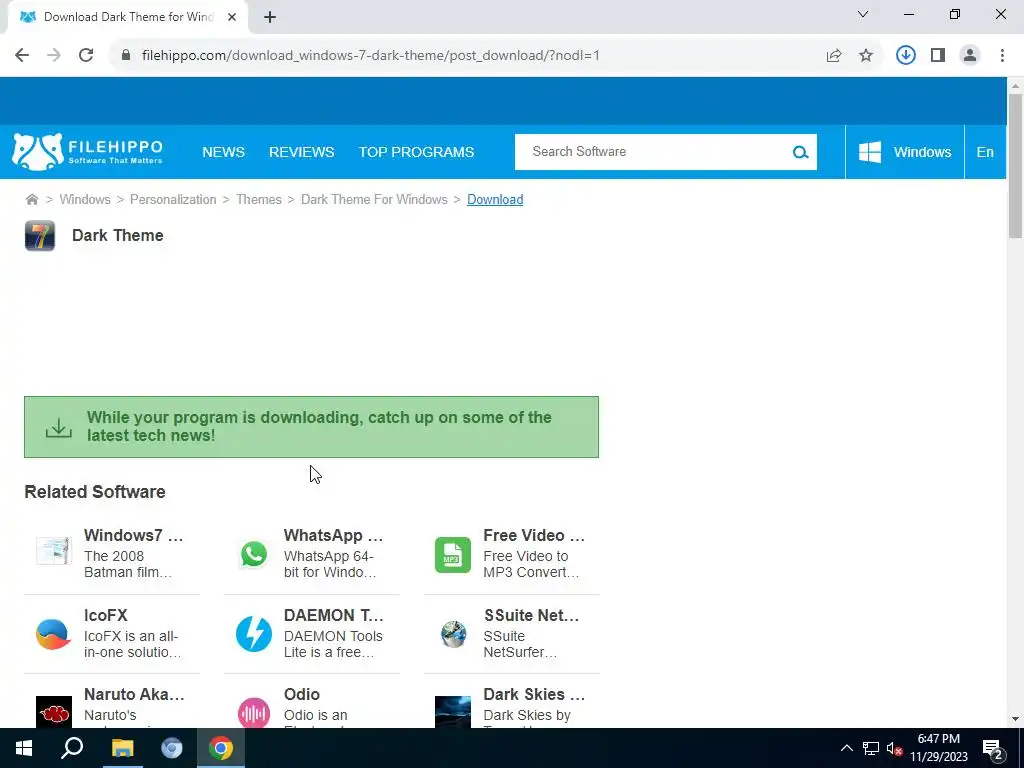Select the Download Dark Theme tab
The width and height of the screenshot is (1024, 768).
point(127,17)
